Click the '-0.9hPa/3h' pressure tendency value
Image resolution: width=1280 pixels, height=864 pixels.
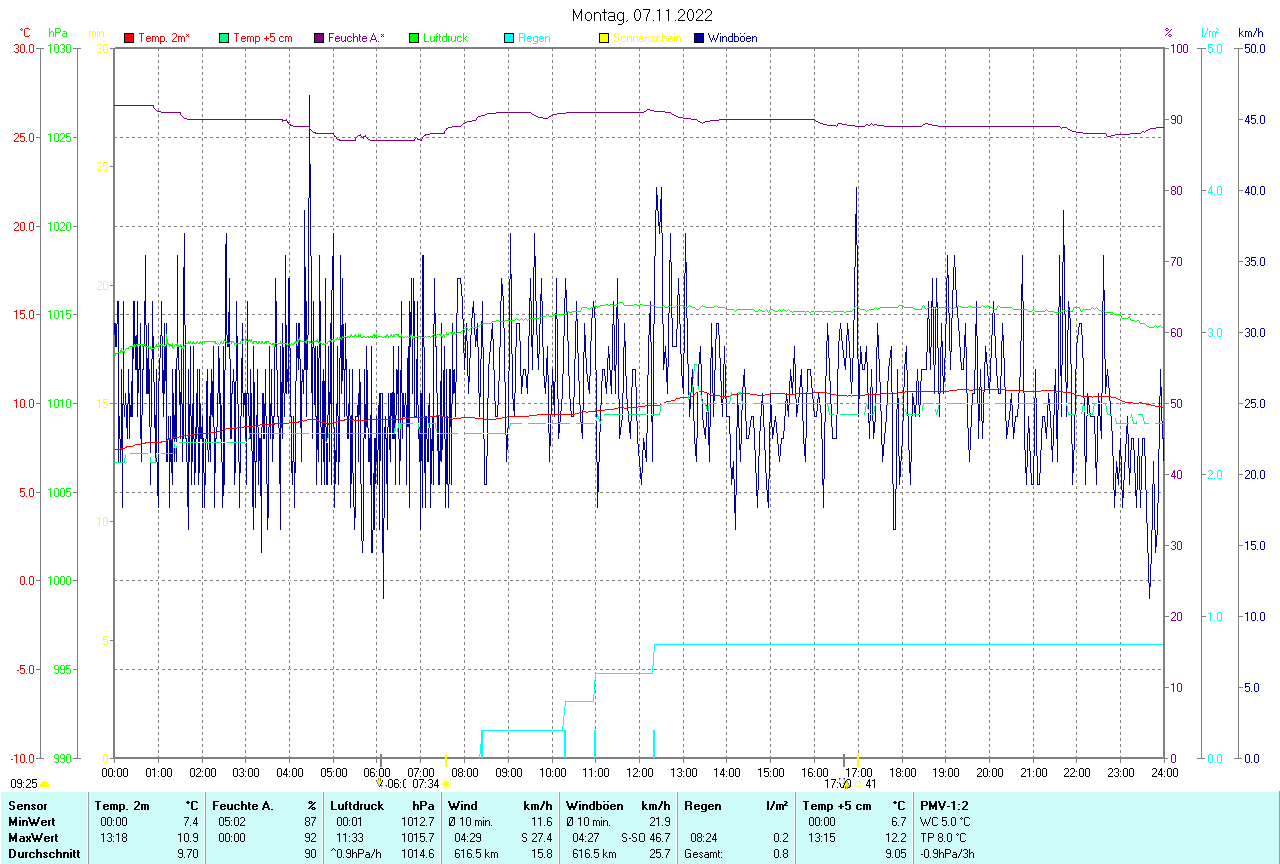click(x=948, y=854)
